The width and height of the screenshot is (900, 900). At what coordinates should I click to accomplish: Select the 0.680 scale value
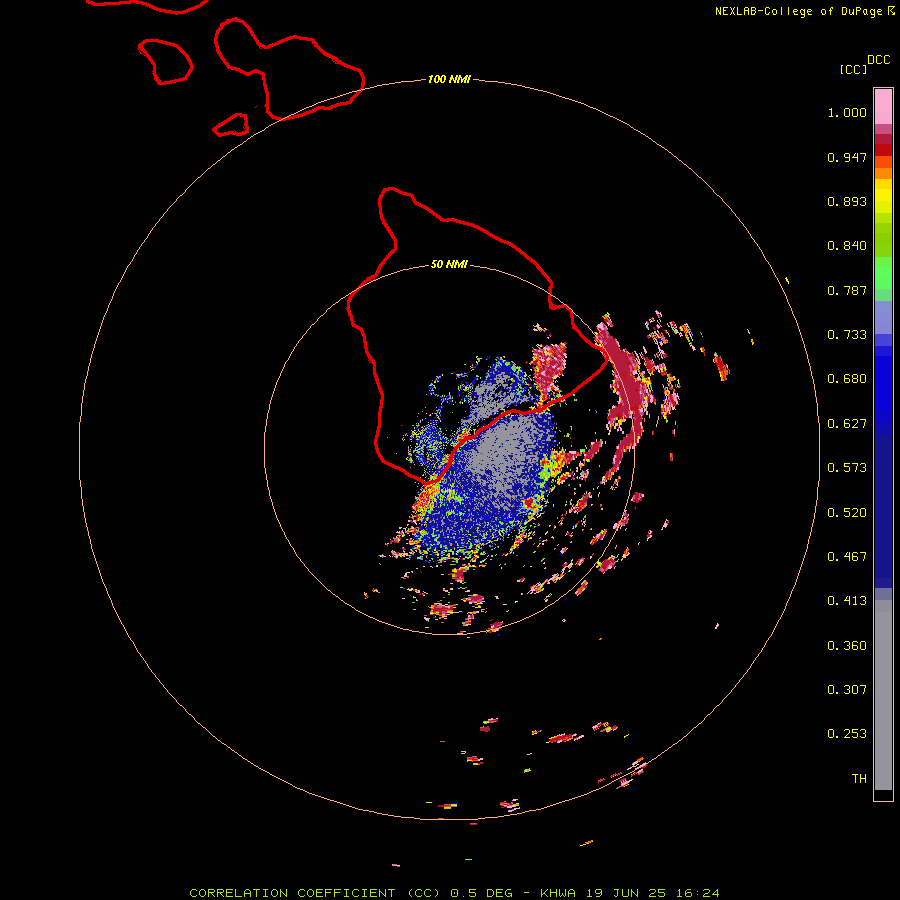tap(847, 379)
